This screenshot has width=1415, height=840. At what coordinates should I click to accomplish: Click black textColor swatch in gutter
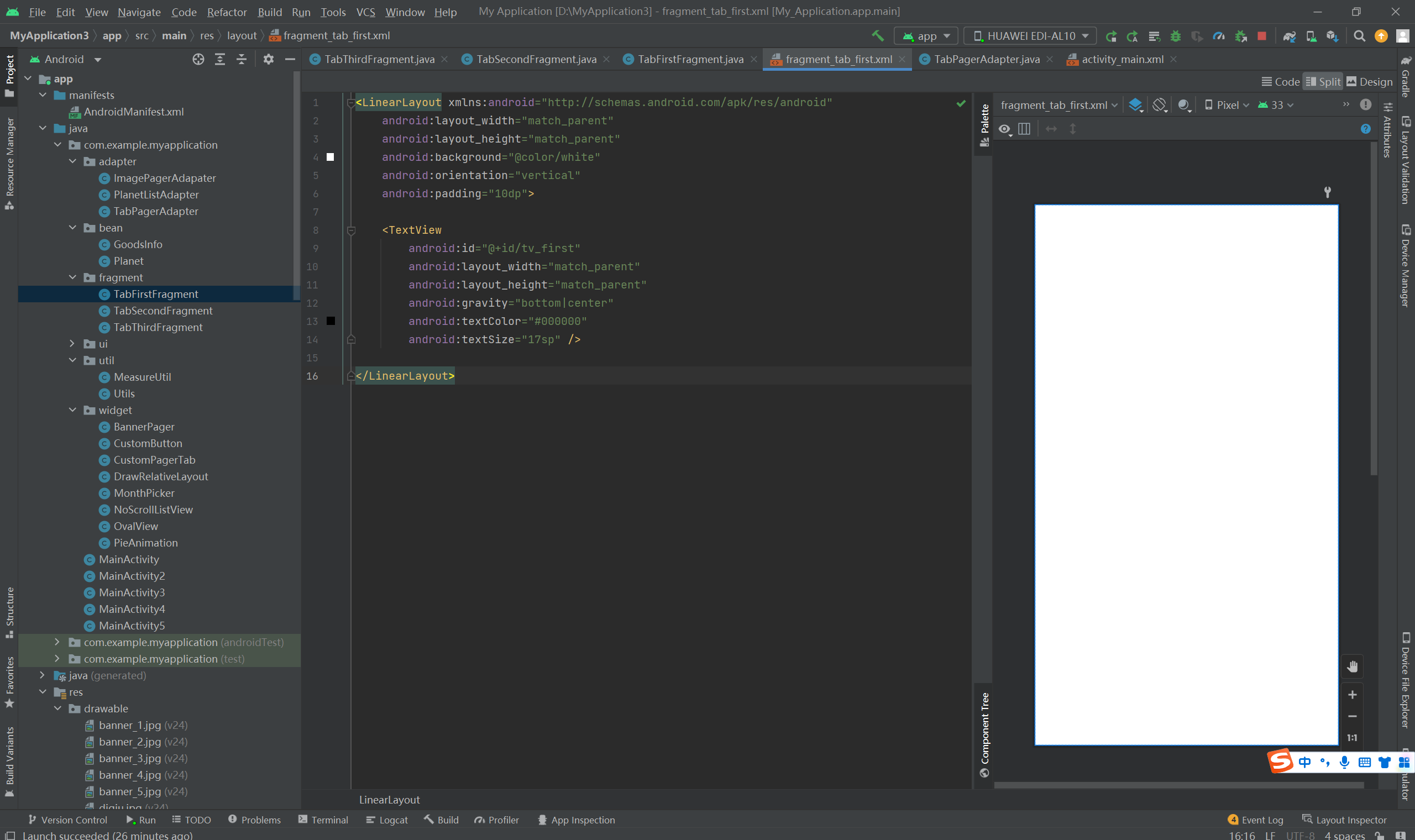(x=331, y=321)
